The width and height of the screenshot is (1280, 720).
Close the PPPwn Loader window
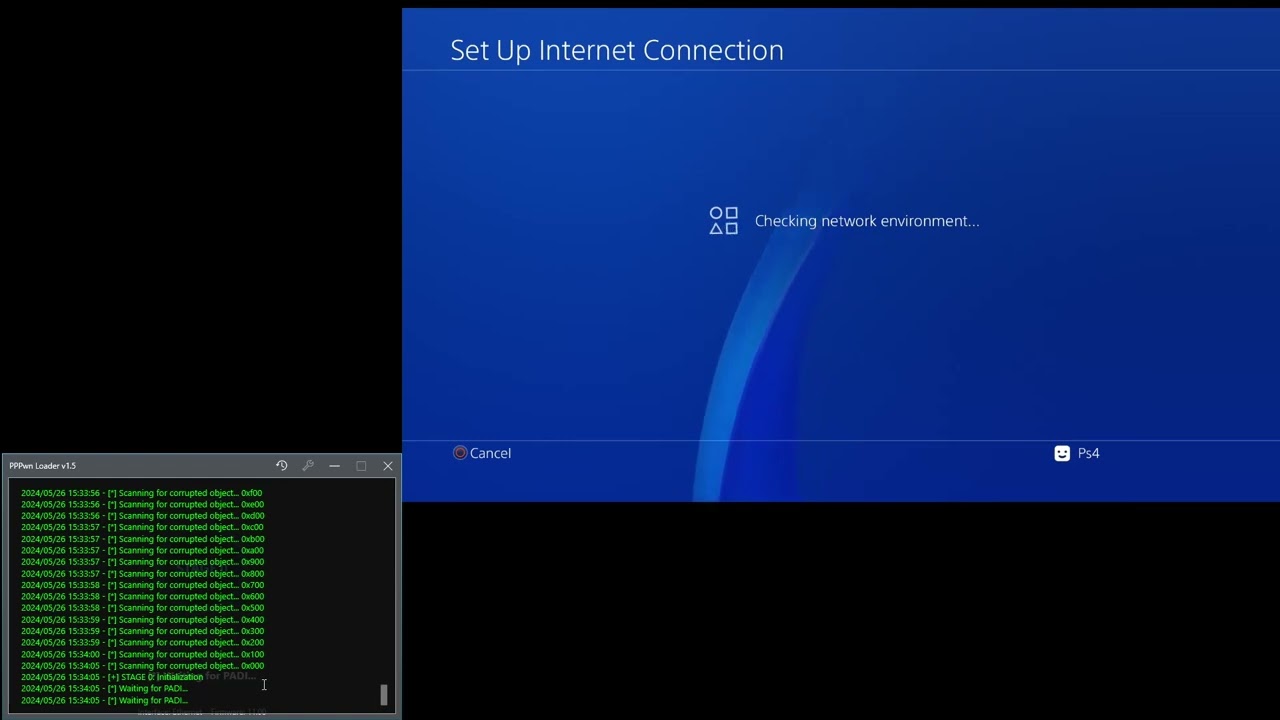pyautogui.click(x=388, y=466)
